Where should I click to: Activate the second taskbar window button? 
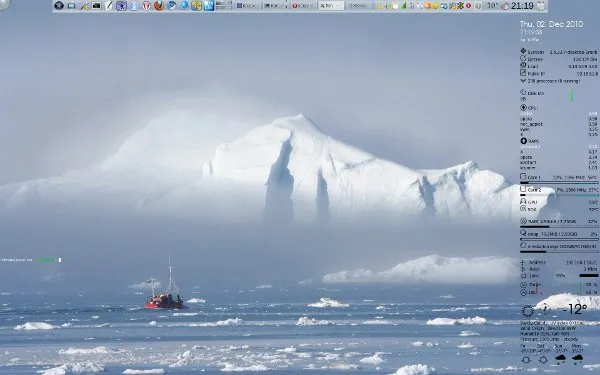pyautogui.click(x=275, y=6)
